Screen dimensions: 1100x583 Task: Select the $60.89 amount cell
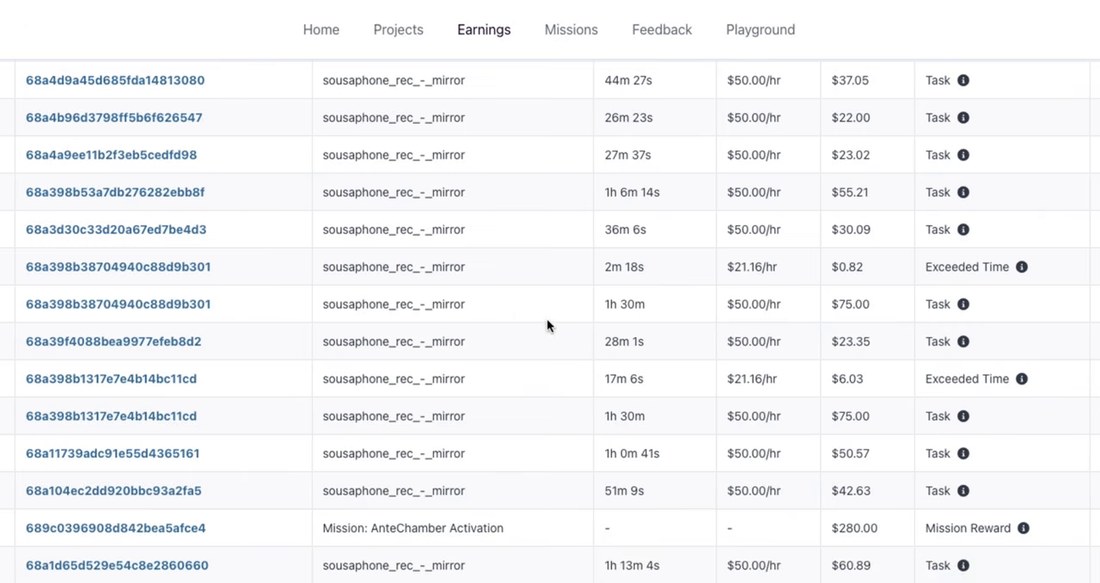[867, 565]
